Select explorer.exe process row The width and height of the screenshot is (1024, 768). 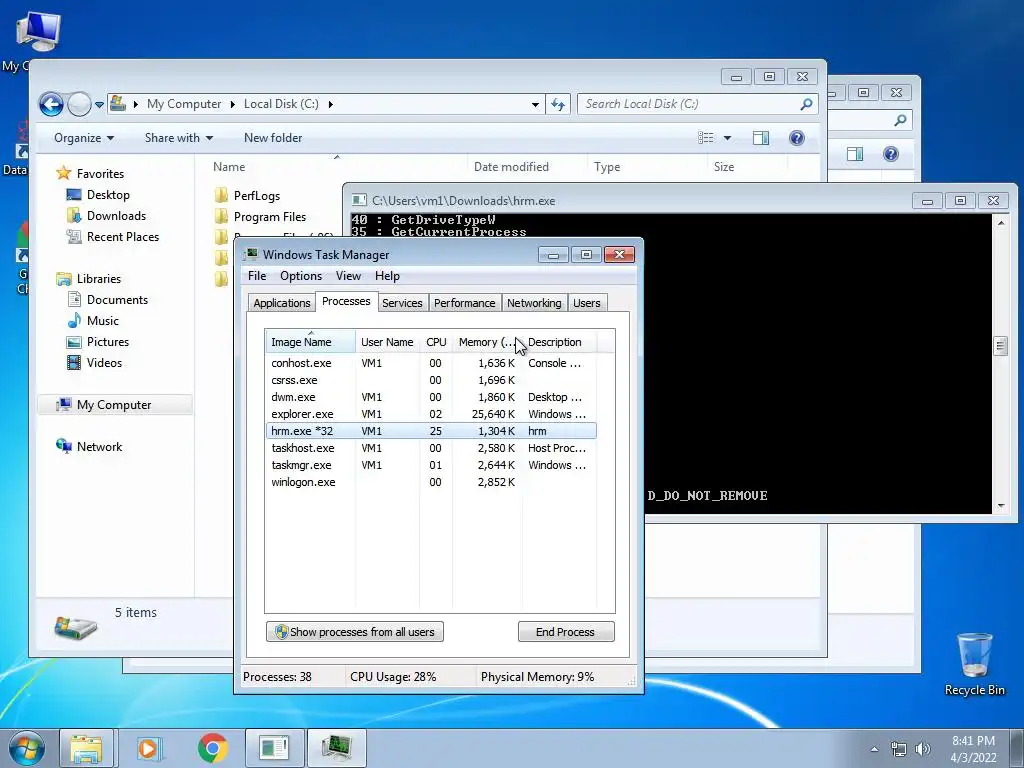[431, 414]
